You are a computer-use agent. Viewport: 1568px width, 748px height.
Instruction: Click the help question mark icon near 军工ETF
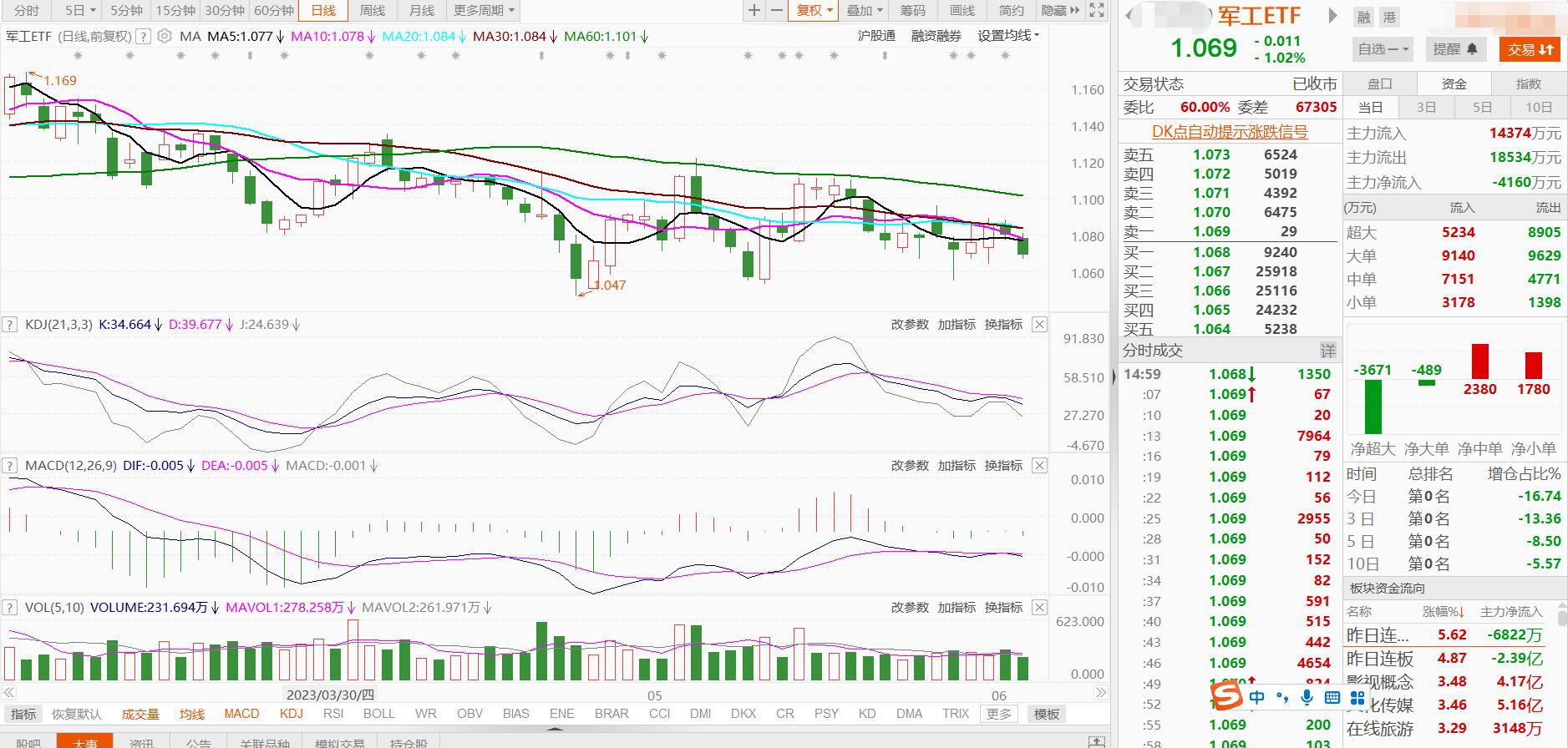click(x=143, y=36)
